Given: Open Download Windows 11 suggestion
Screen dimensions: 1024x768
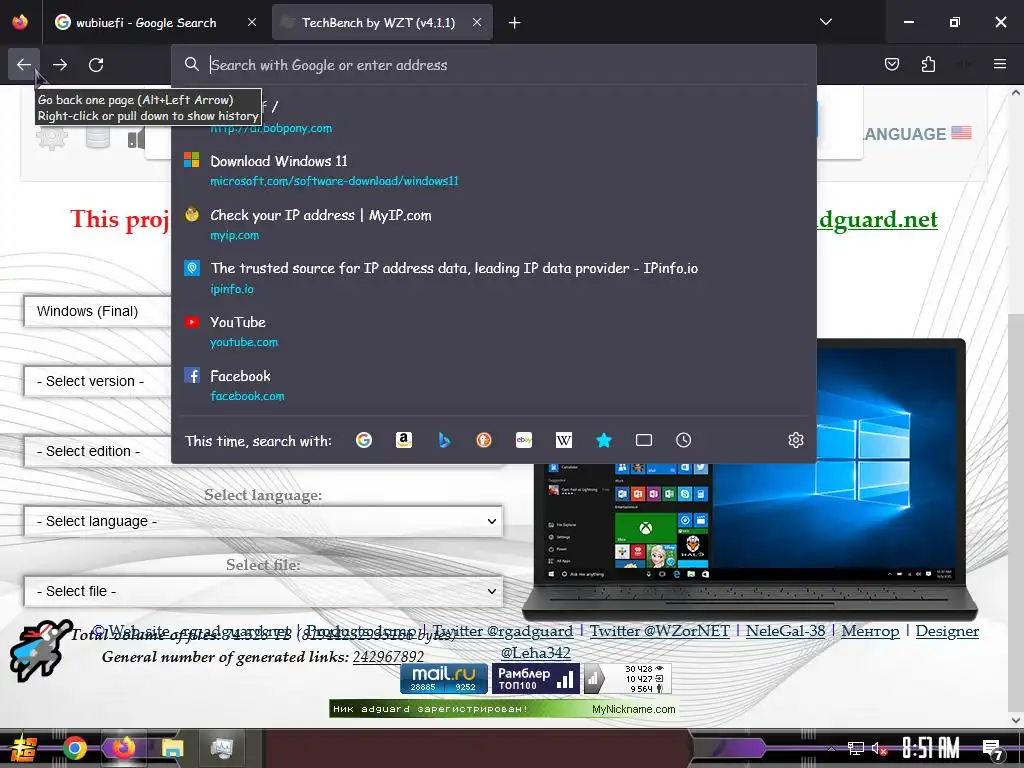Looking at the screenshot, I should click(x=494, y=170).
